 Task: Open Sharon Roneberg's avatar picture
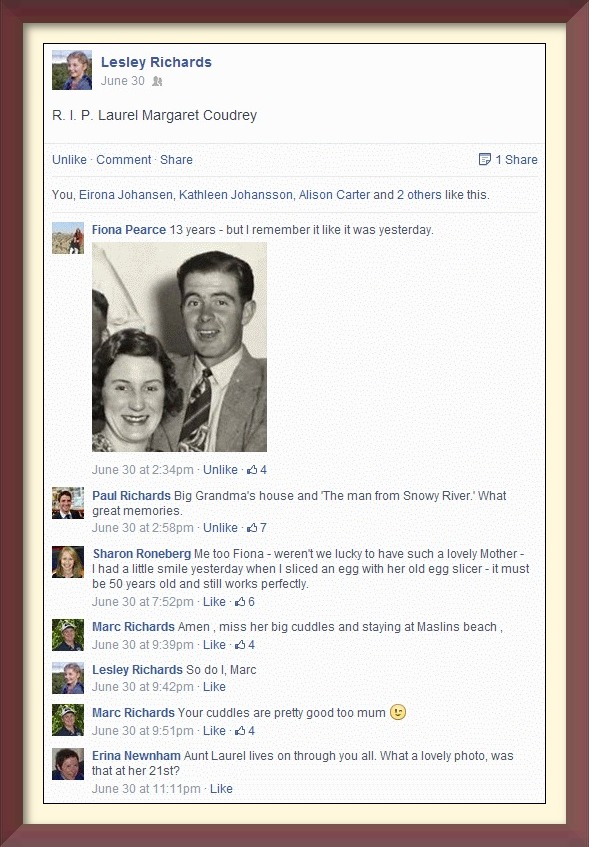click(x=68, y=562)
